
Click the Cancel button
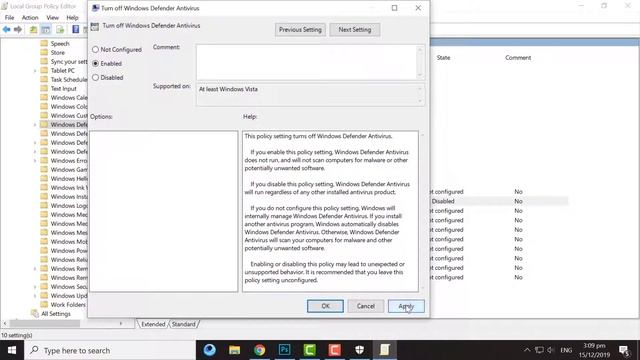pyautogui.click(x=366, y=306)
